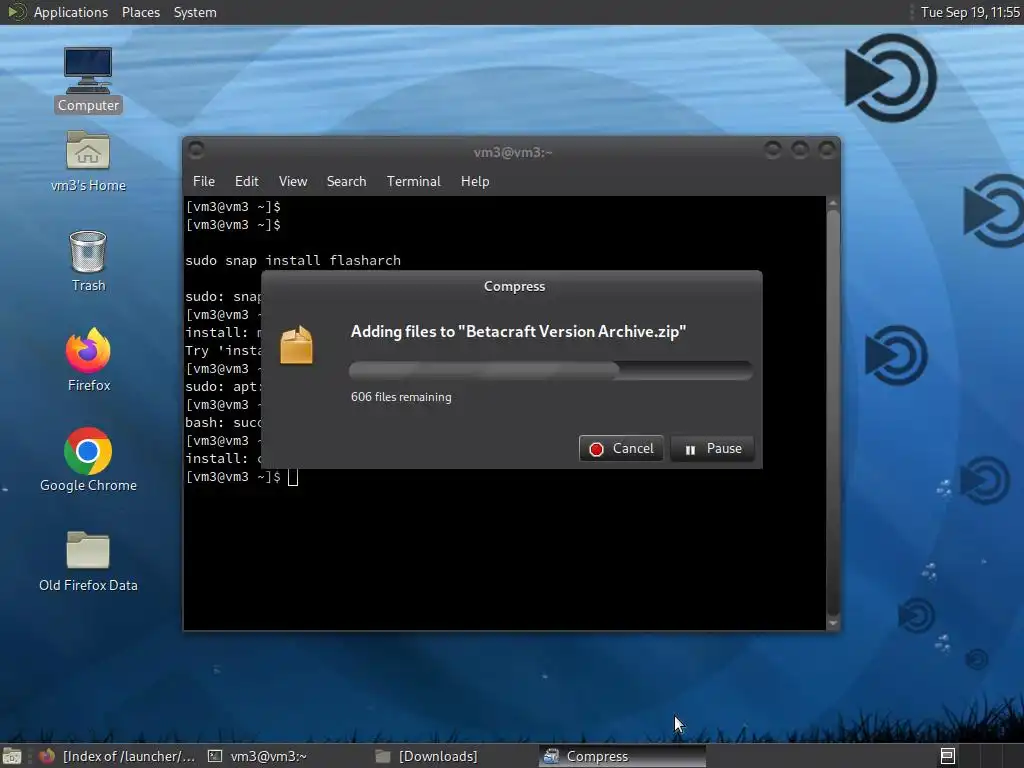This screenshot has height=768, width=1024.
Task: Click the terminal scrollbar down arrow
Action: point(833,624)
